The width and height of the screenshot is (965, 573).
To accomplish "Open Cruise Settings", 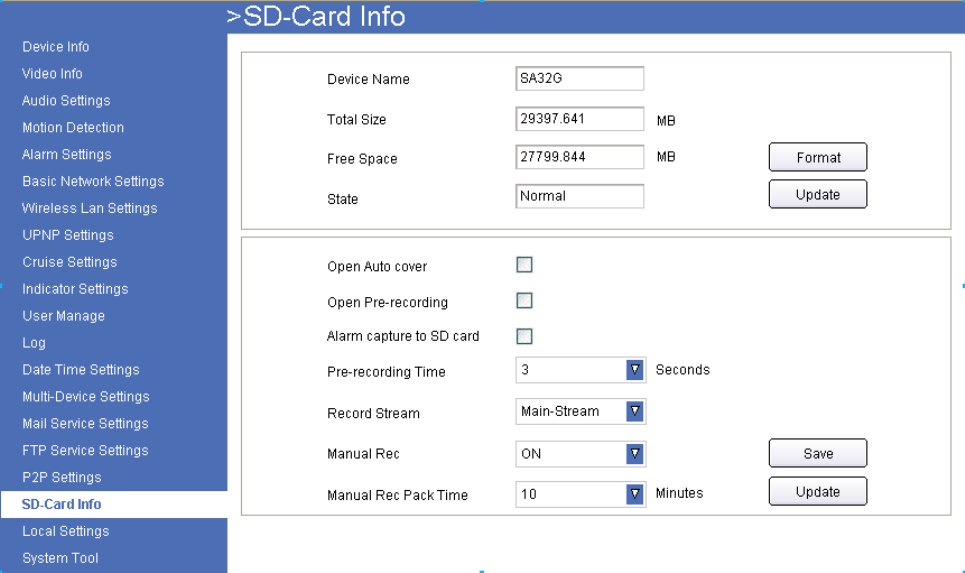I will (x=70, y=262).
